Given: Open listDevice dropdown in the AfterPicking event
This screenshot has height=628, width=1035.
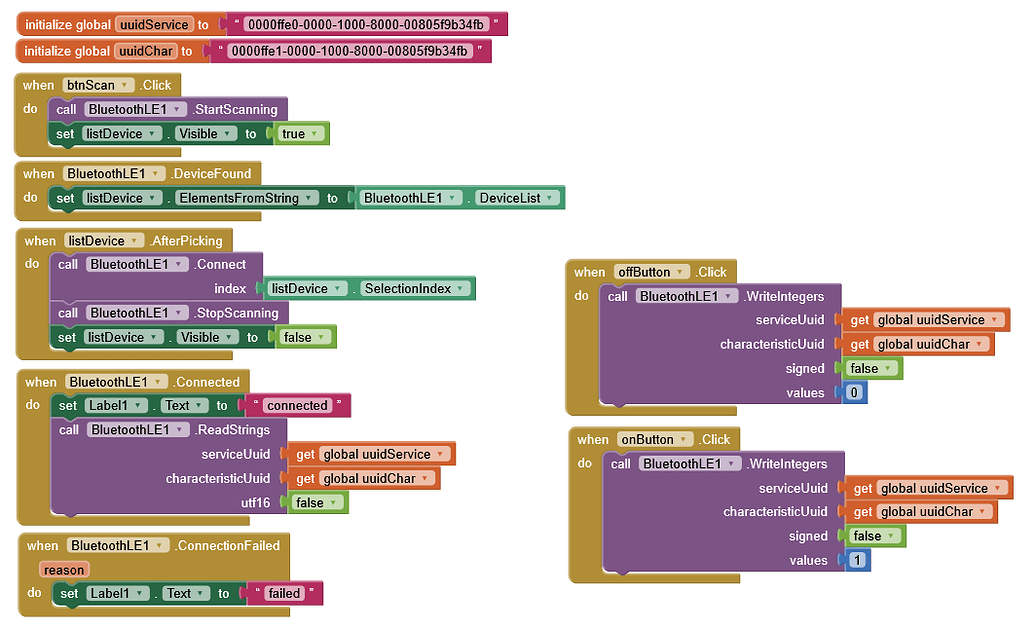Looking at the screenshot, I should pos(104,241).
